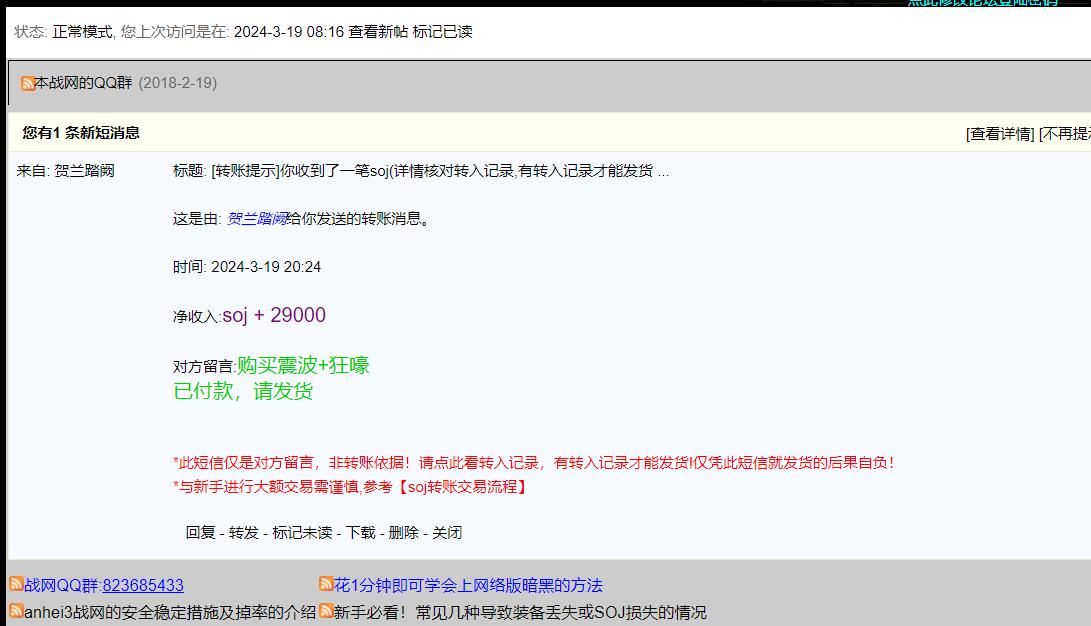This screenshot has width=1091, height=626.
Task: Click RSS icon next to 战网QQ群
Action: pos(17,584)
